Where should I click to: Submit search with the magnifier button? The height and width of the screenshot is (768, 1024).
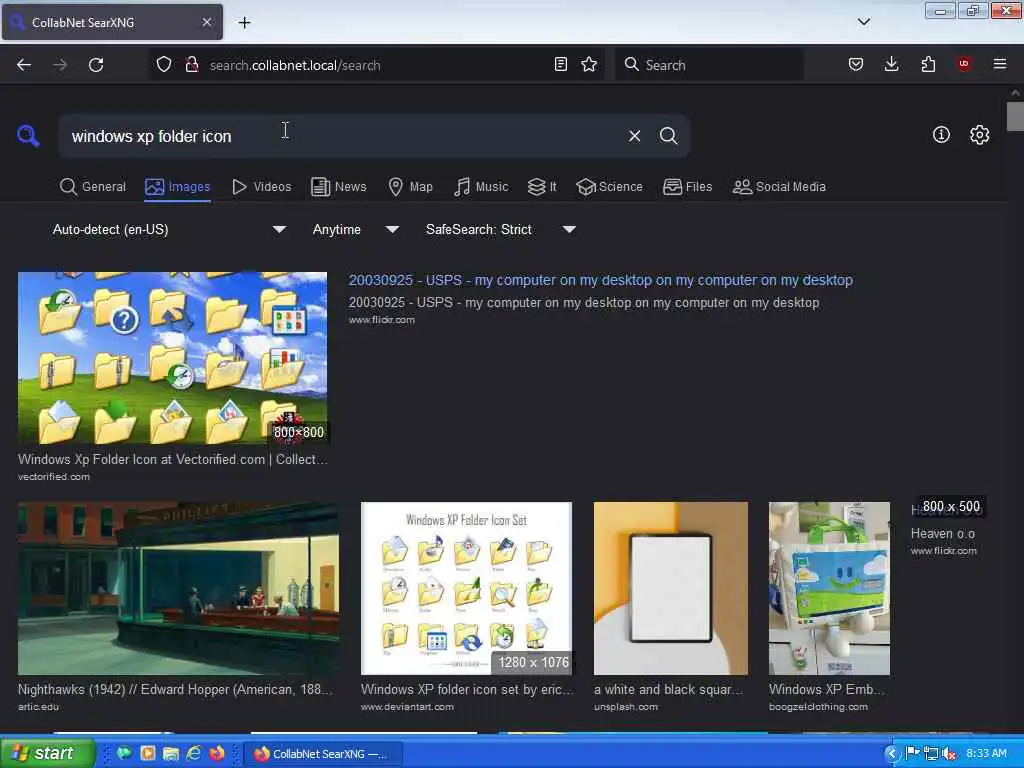668,136
